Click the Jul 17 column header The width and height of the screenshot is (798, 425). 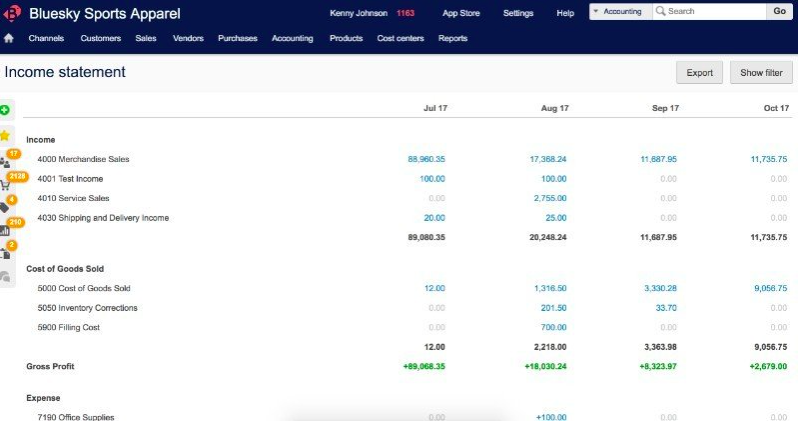click(x=435, y=108)
